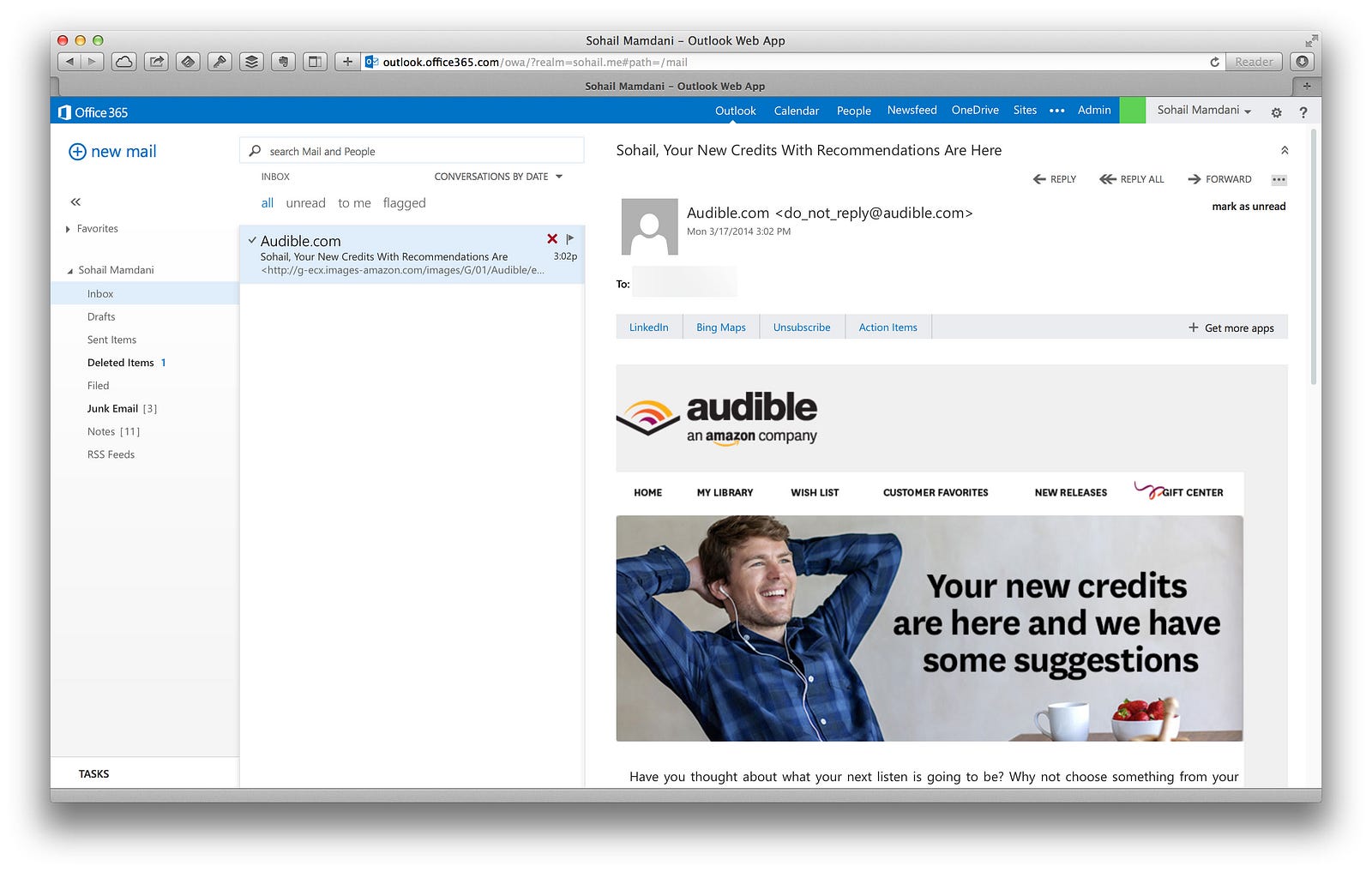Click the Safari forward button
The image size is (1372, 872).
pos(93,62)
